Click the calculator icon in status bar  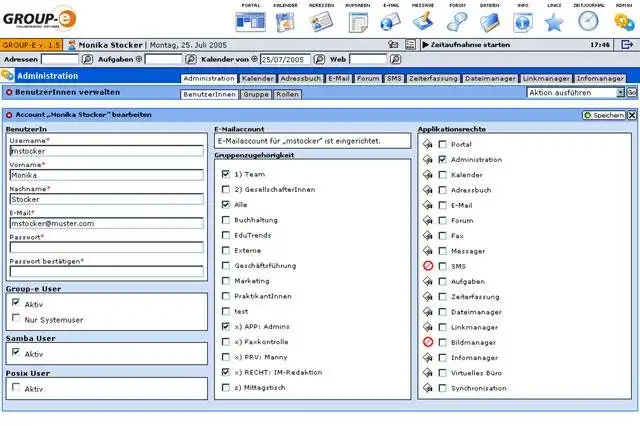410,44
